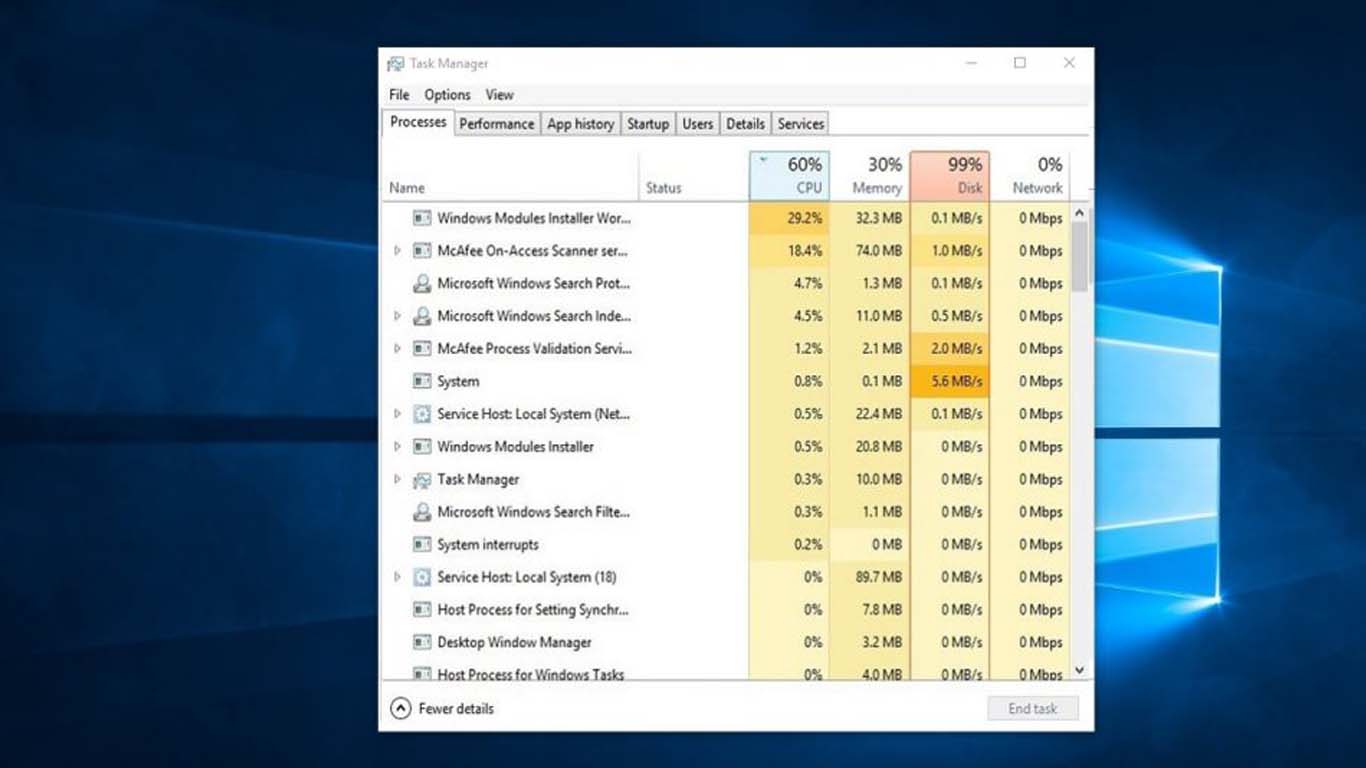Click the Windows Modules Installer Worker process icon

[x=423, y=218]
